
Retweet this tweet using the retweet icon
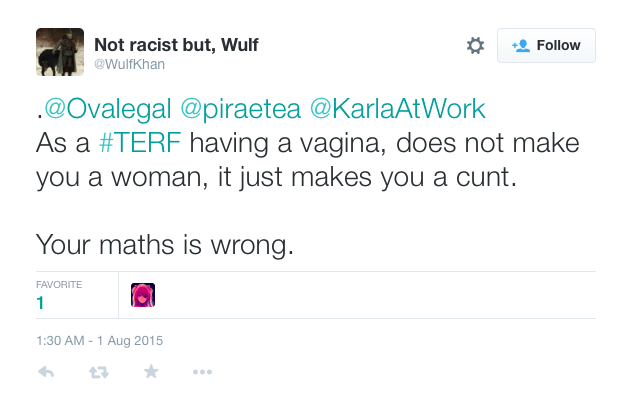[x=98, y=372]
